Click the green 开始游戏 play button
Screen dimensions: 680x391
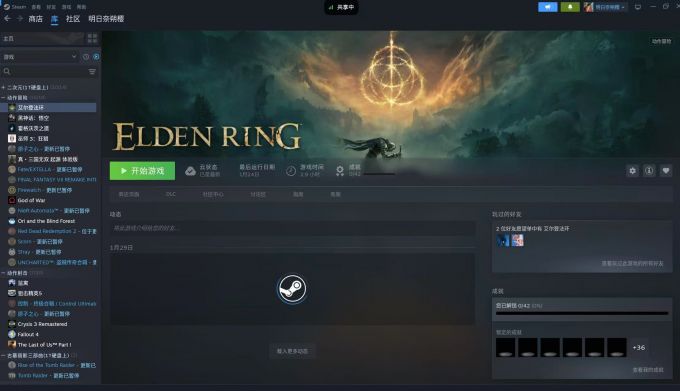point(142,171)
